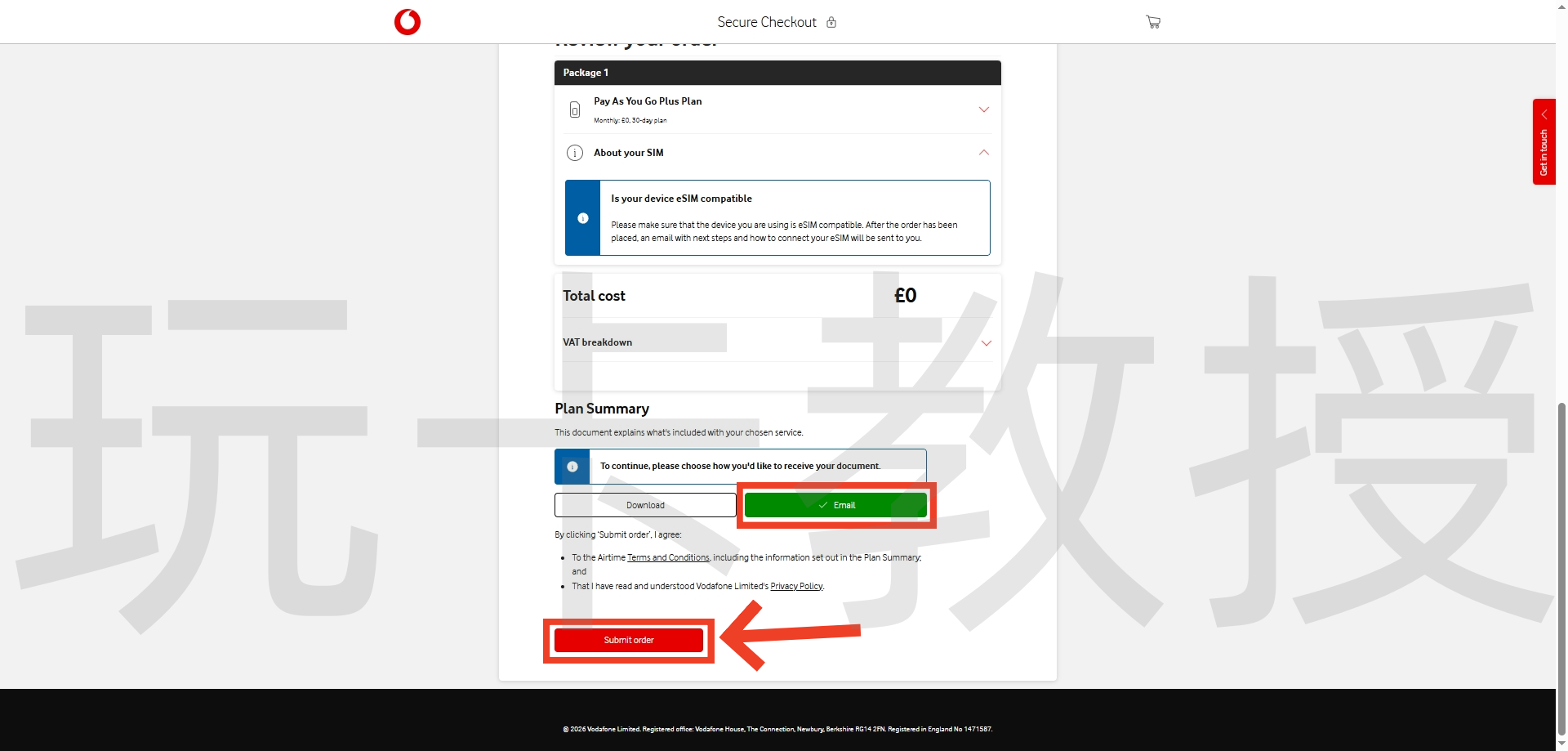Click the info icon next to About your SIM

(x=575, y=153)
